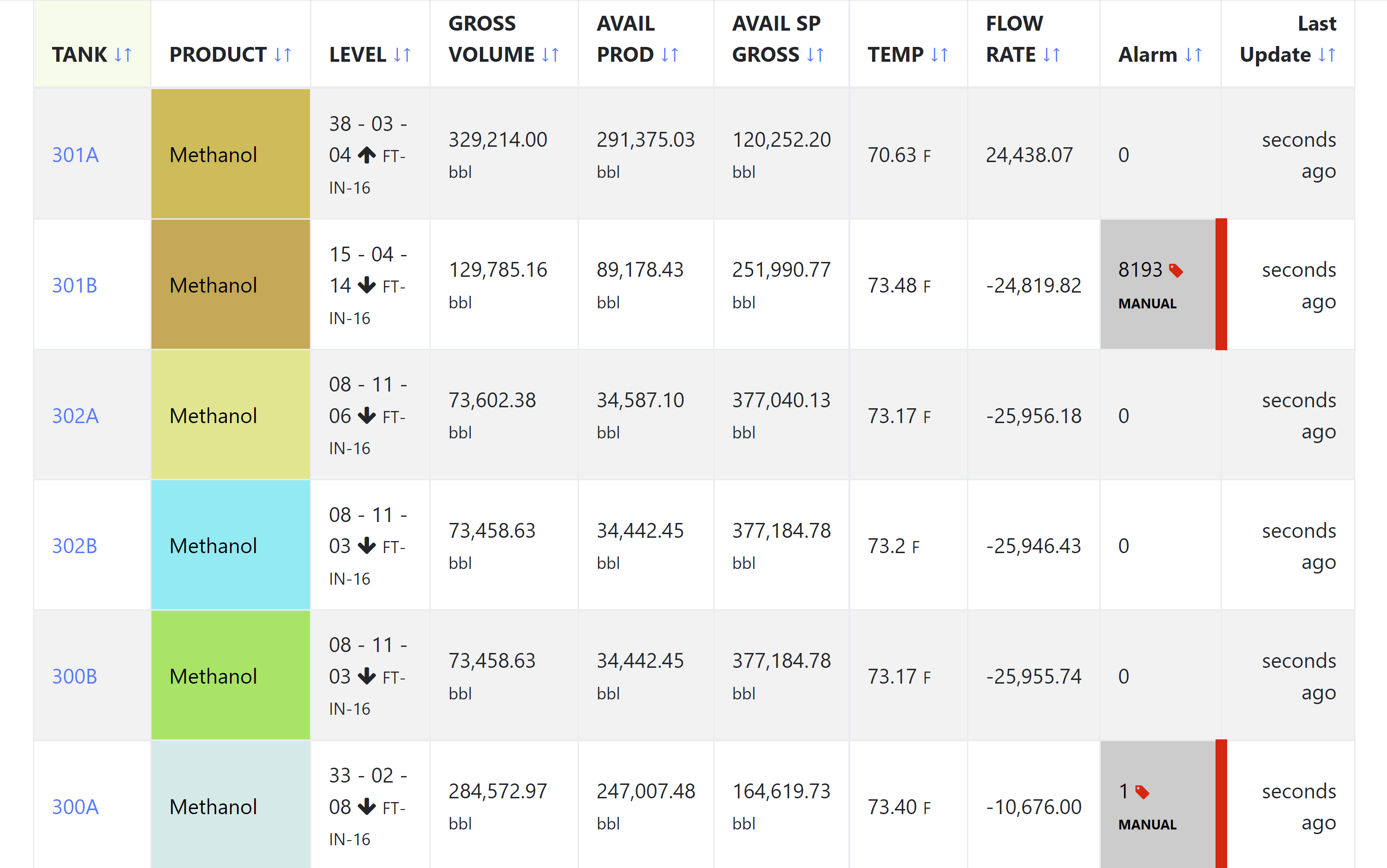Select the 300B tank link
This screenshot has height=868, width=1387.
[x=75, y=676]
